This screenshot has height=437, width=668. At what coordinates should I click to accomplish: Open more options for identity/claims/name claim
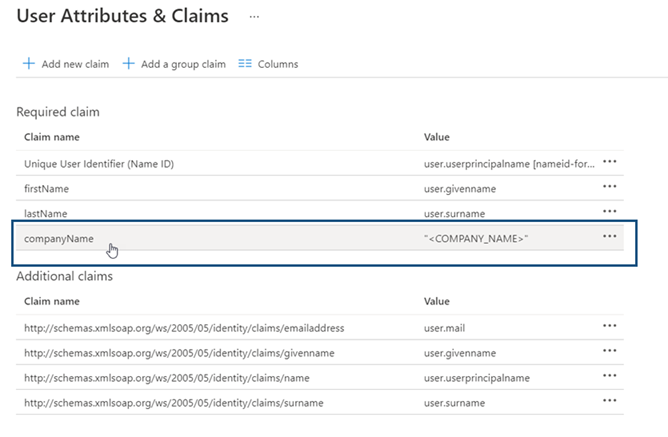click(609, 377)
